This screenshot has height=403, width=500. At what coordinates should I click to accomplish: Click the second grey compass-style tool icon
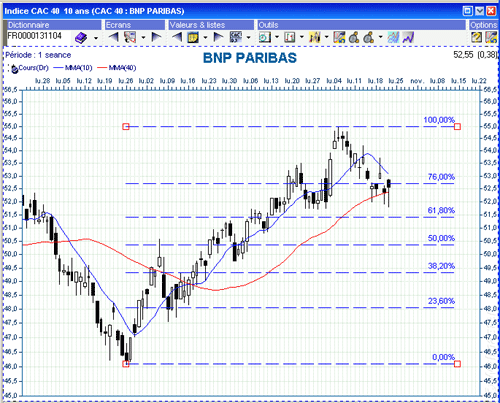pyautogui.click(x=368, y=37)
